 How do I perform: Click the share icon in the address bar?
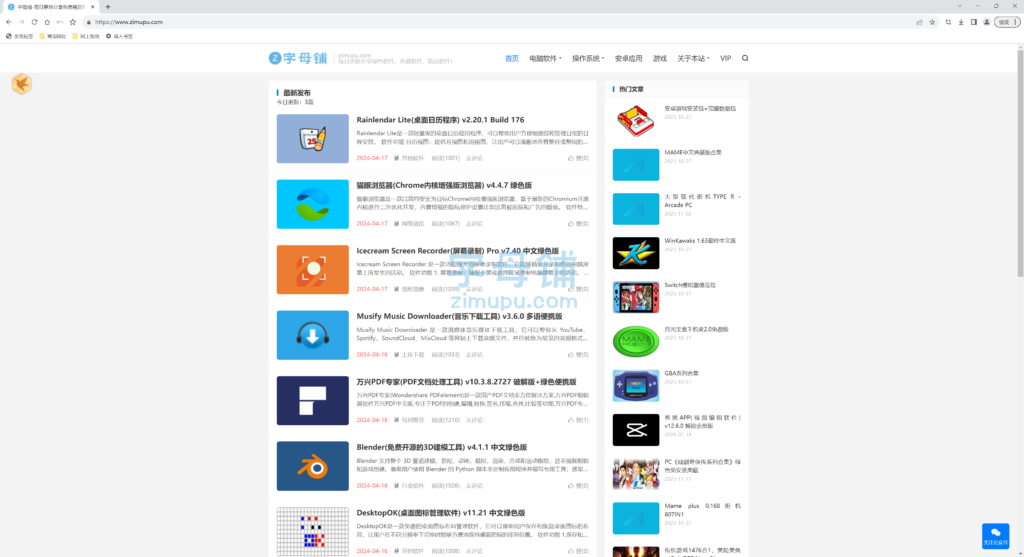click(920, 22)
